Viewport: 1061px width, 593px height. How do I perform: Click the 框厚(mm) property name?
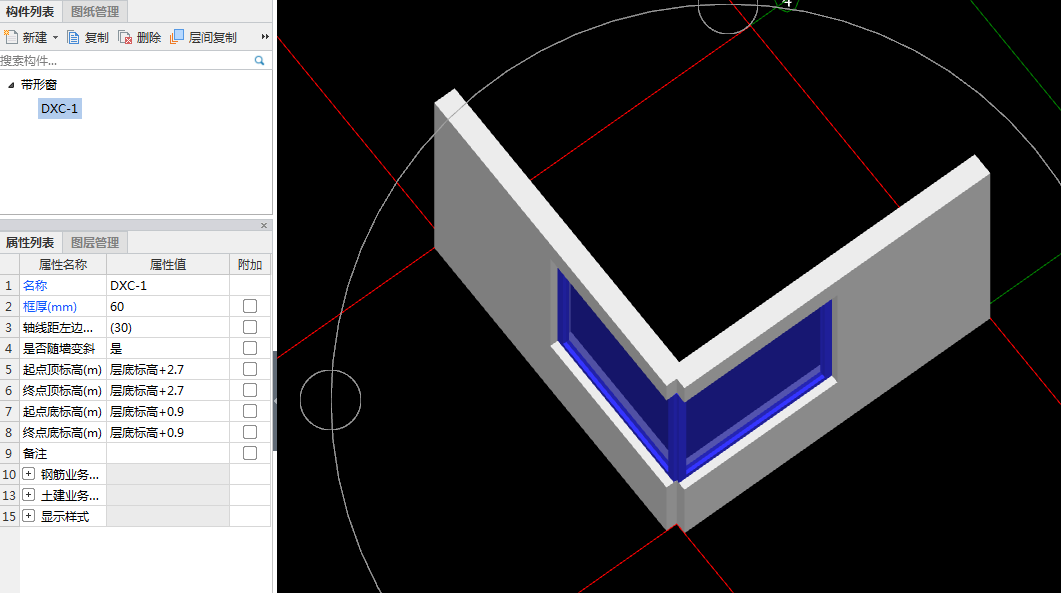click(x=50, y=307)
